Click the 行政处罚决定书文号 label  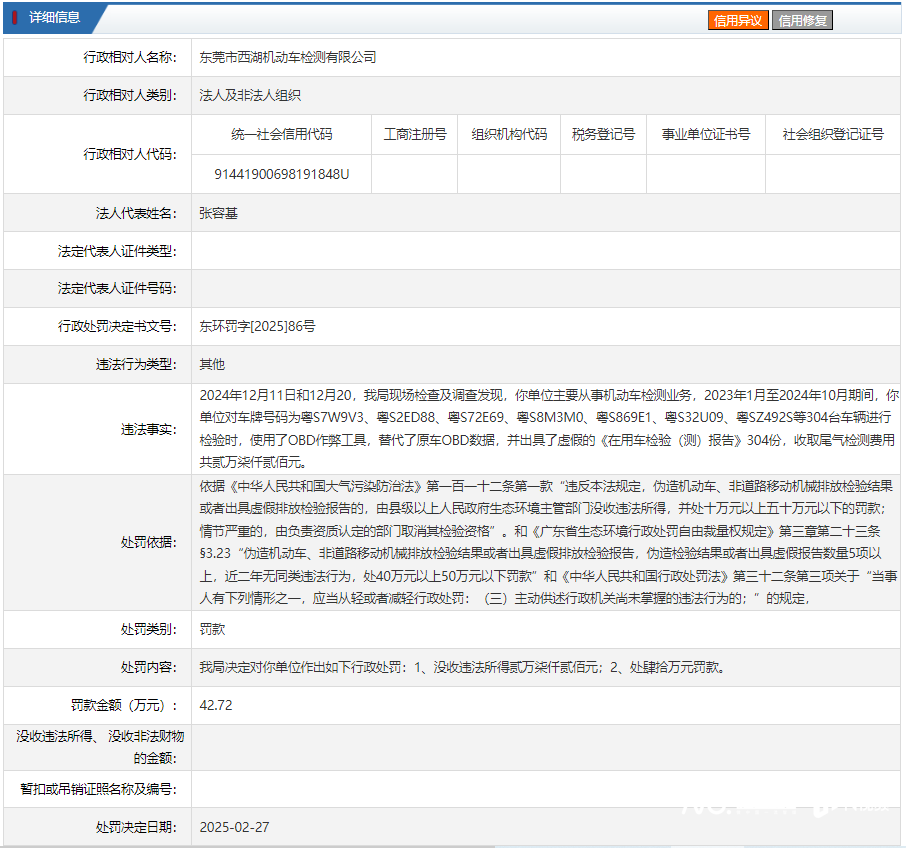(x=117, y=326)
